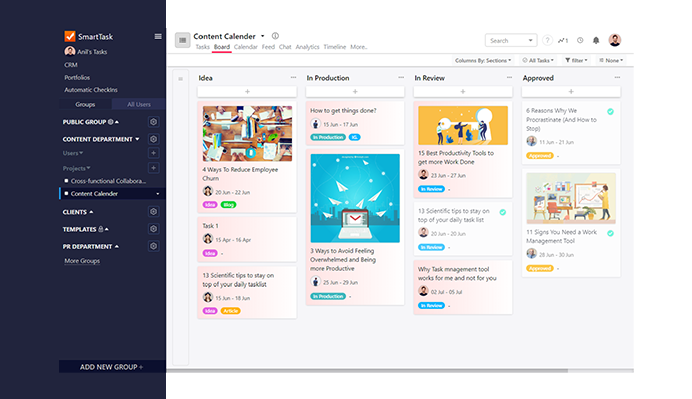This screenshot has height=399, width=692.
Task: Open the Analytics tab
Action: pyautogui.click(x=307, y=47)
